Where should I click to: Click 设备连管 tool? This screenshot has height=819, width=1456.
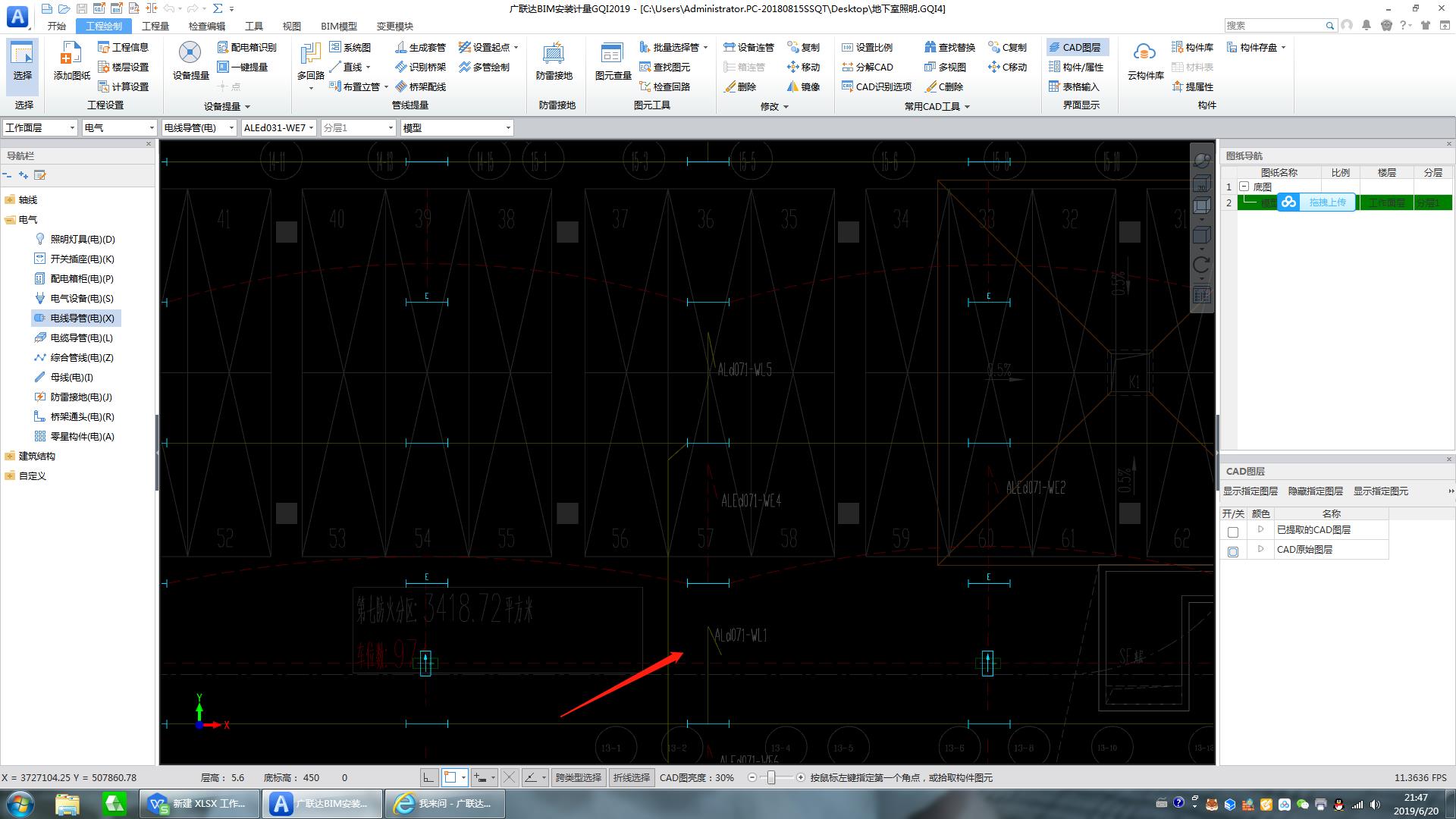748,47
